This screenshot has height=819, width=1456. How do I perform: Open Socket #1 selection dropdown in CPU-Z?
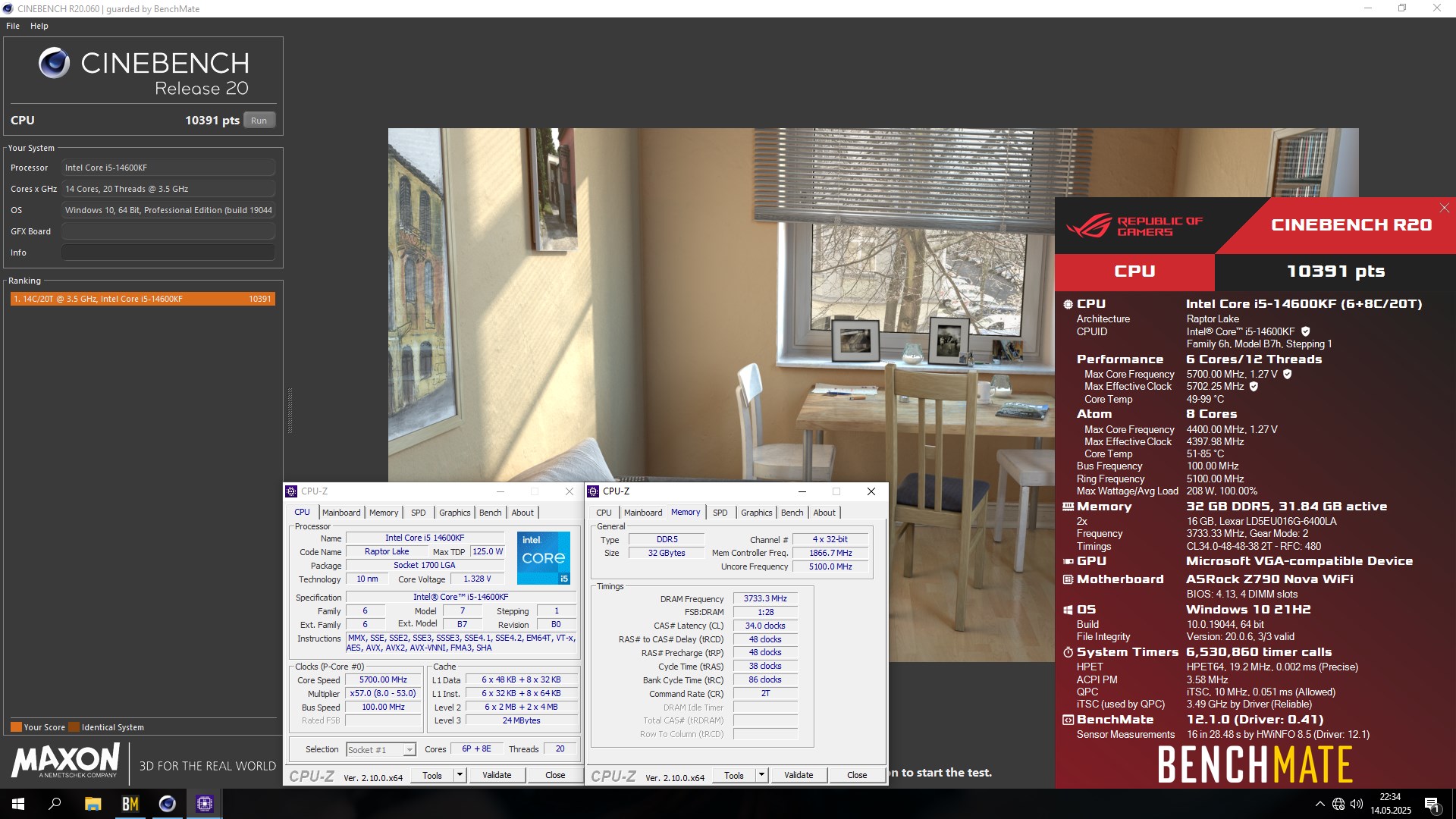pos(409,750)
